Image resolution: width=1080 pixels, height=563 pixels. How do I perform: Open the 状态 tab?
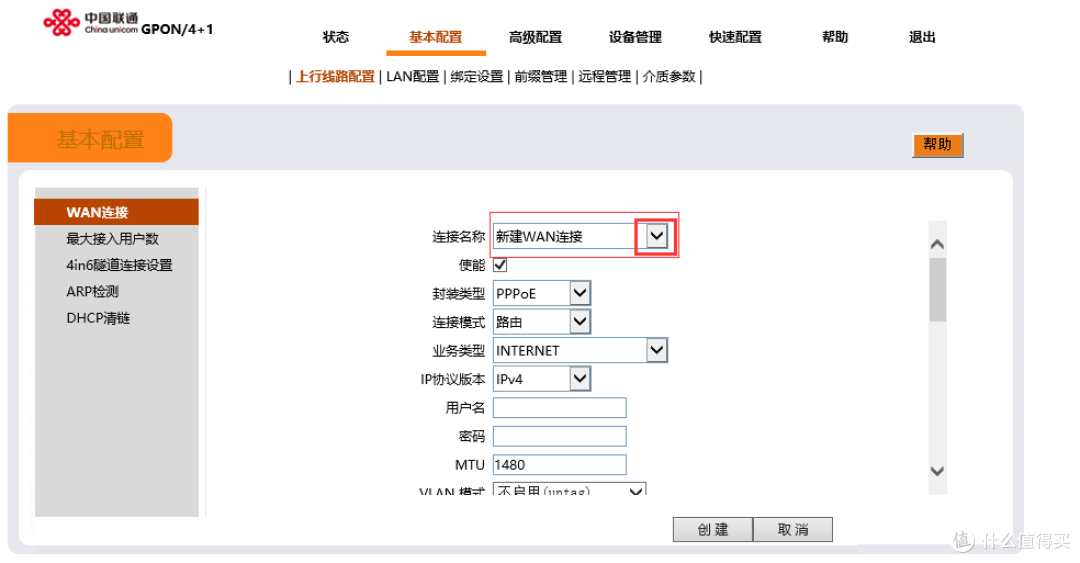click(336, 37)
